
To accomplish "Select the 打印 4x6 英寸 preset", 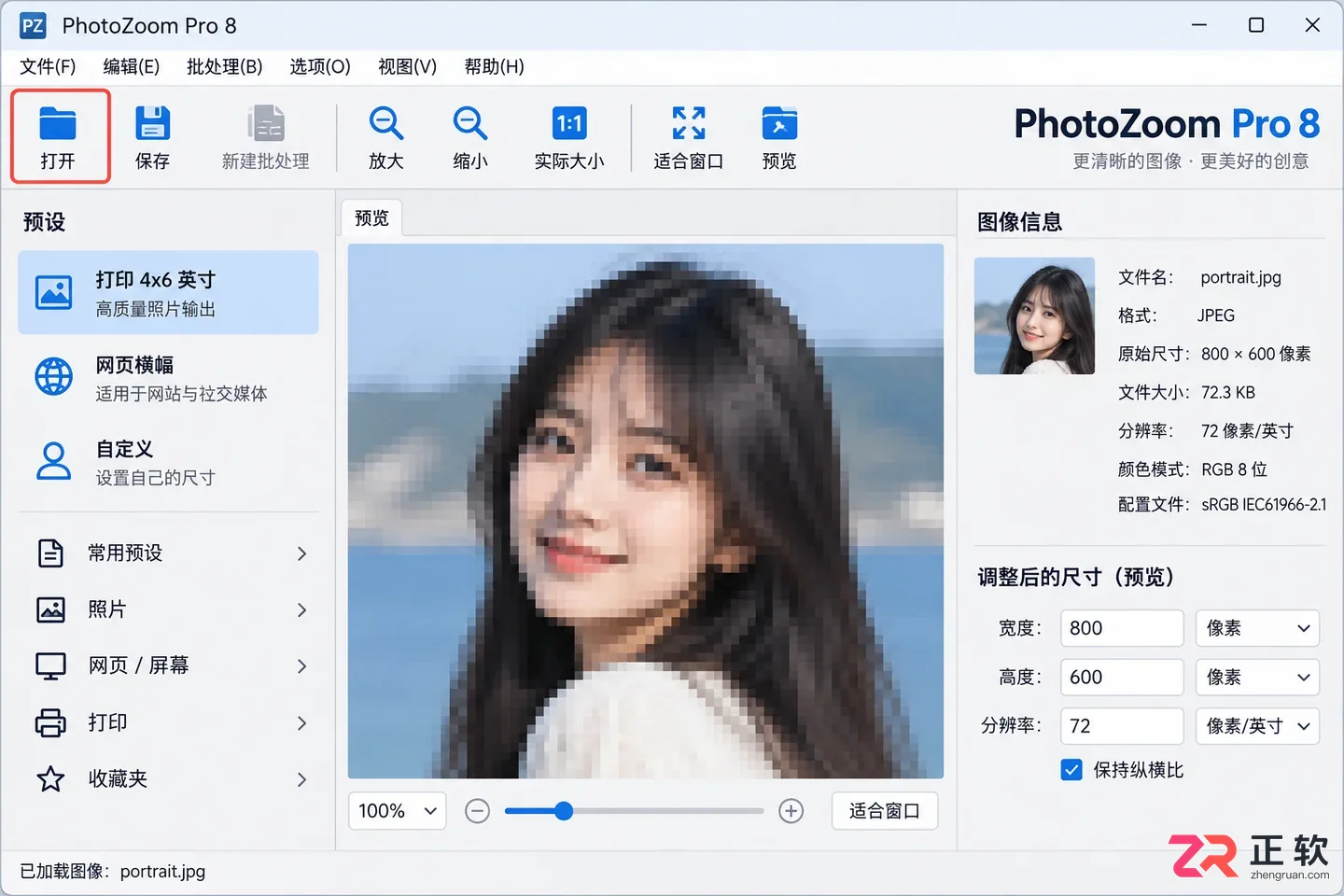I will point(168,292).
